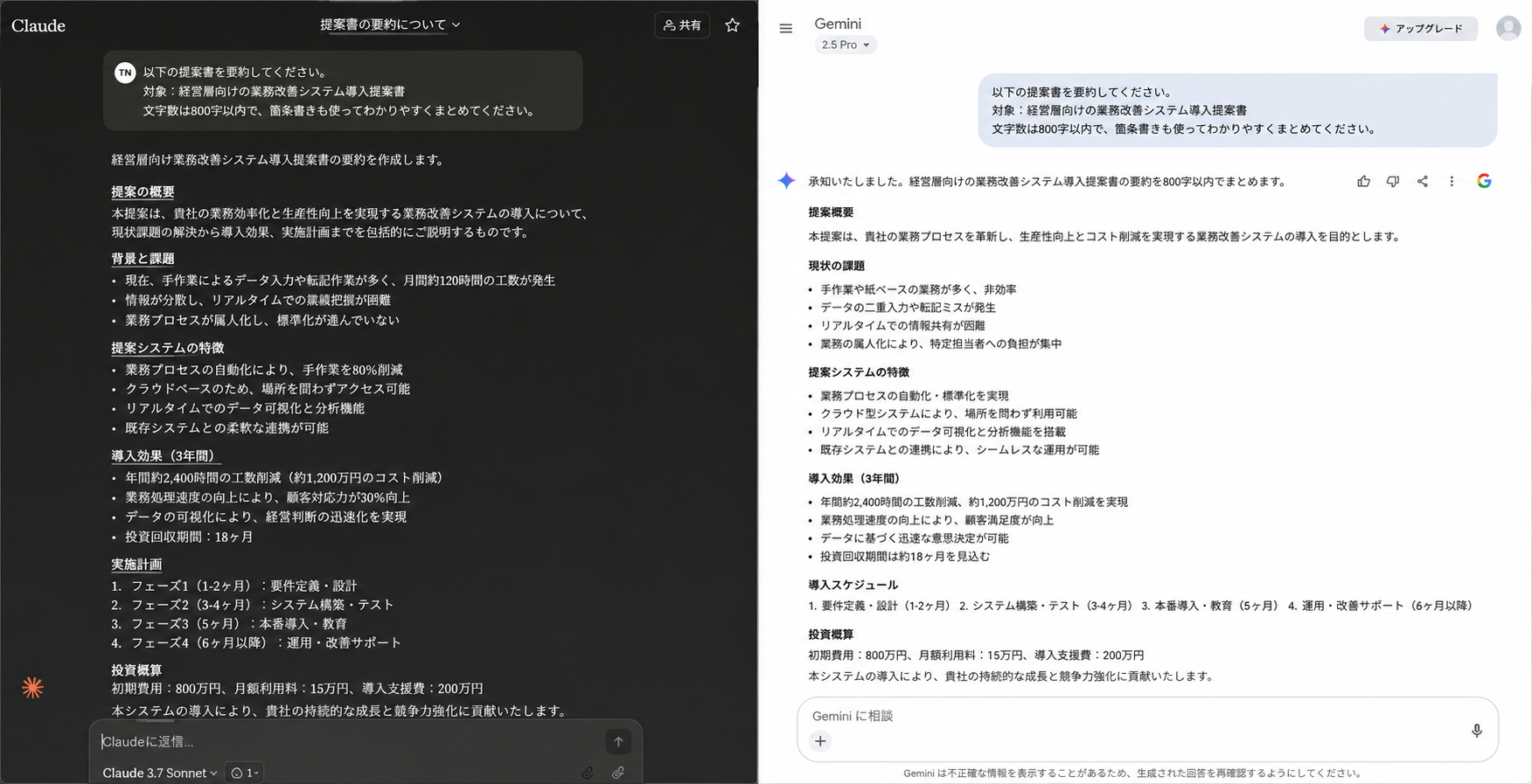The height and width of the screenshot is (784, 1532).
Task: Click the 承知いたしました intro line in Gemini
Action: pyautogui.click(x=1048, y=182)
